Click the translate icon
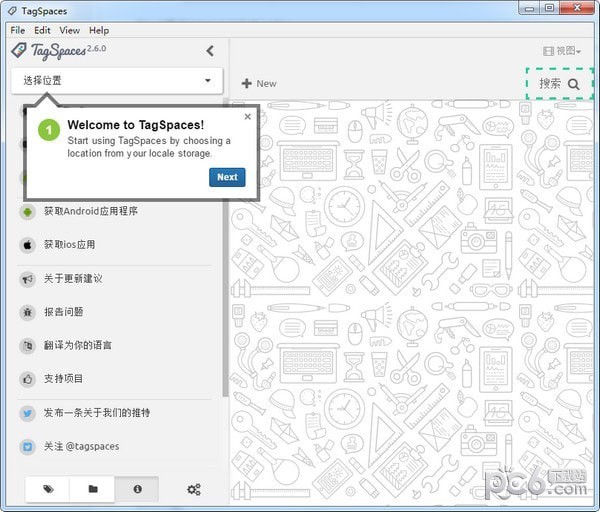 click(28, 346)
